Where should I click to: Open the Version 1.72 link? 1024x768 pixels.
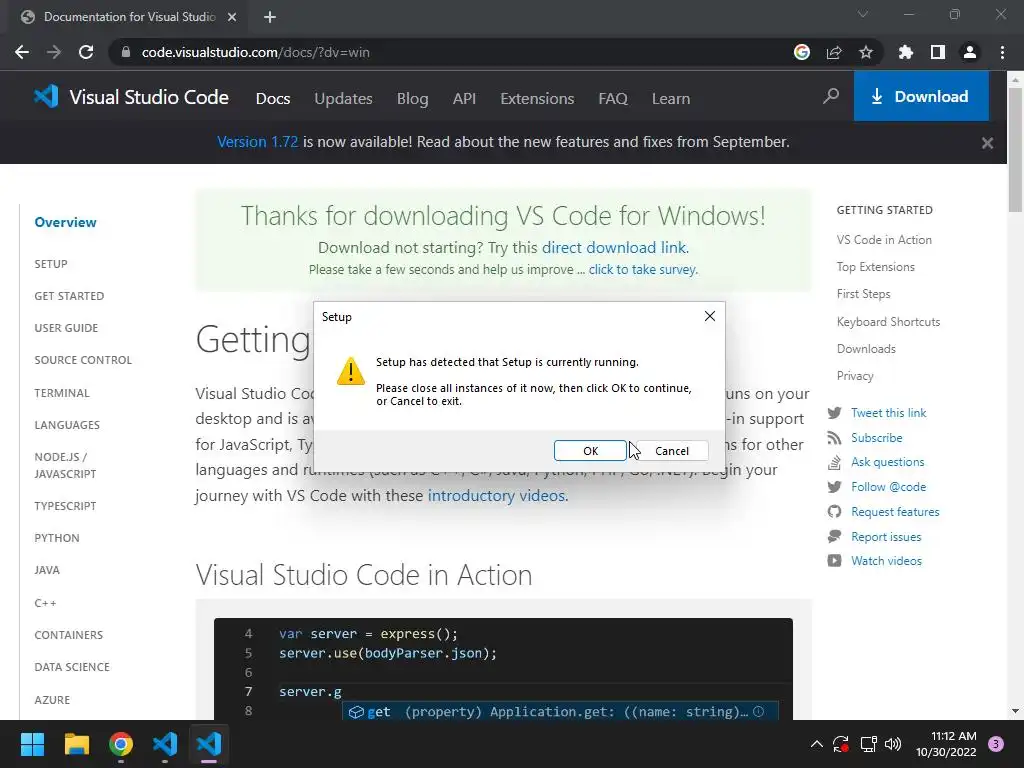257,142
